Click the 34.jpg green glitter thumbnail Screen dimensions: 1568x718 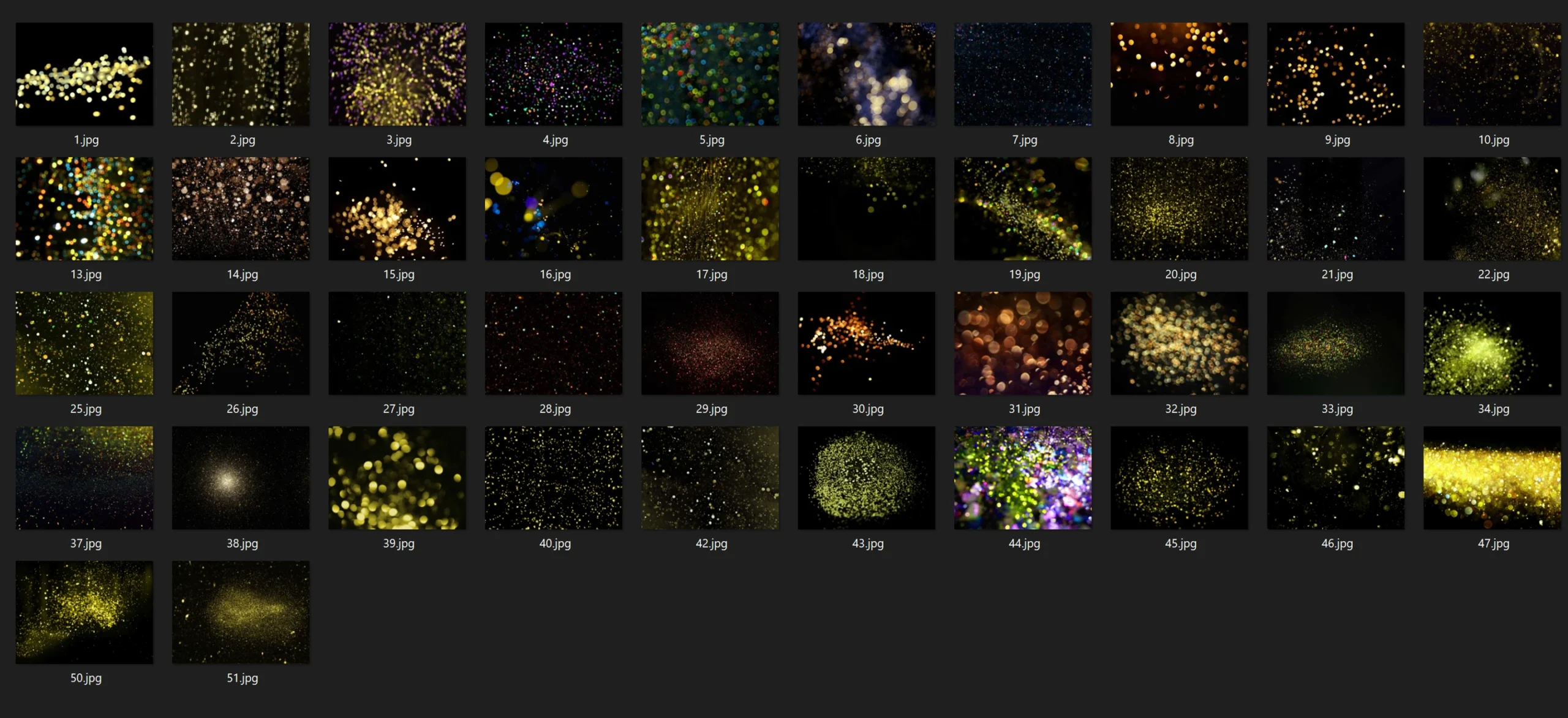(1492, 343)
